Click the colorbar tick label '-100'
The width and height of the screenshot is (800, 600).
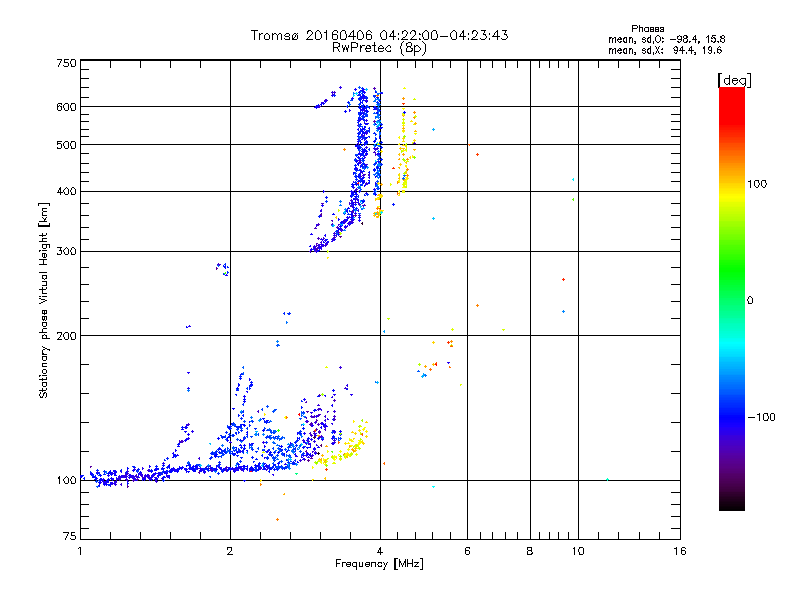[x=762, y=417]
